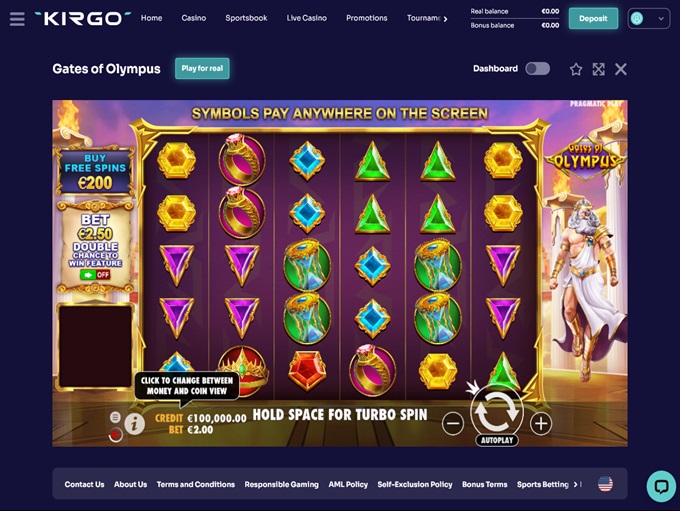The image size is (680, 511).
Task: Click Buy Free Spins €200 panel
Action: coord(95,171)
